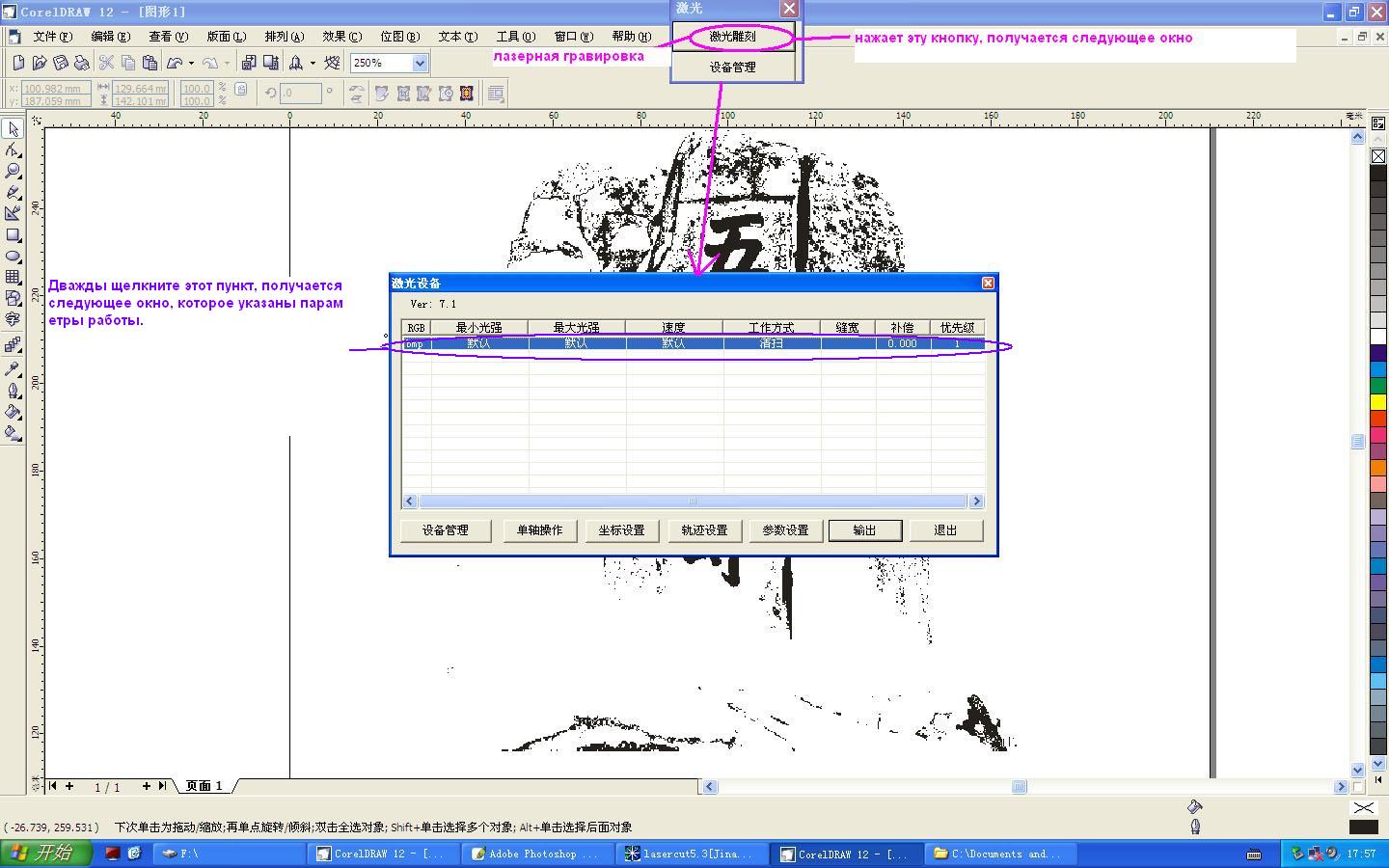Open the 位图(B) menu
The height and width of the screenshot is (868, 1389).
(399, 37)
